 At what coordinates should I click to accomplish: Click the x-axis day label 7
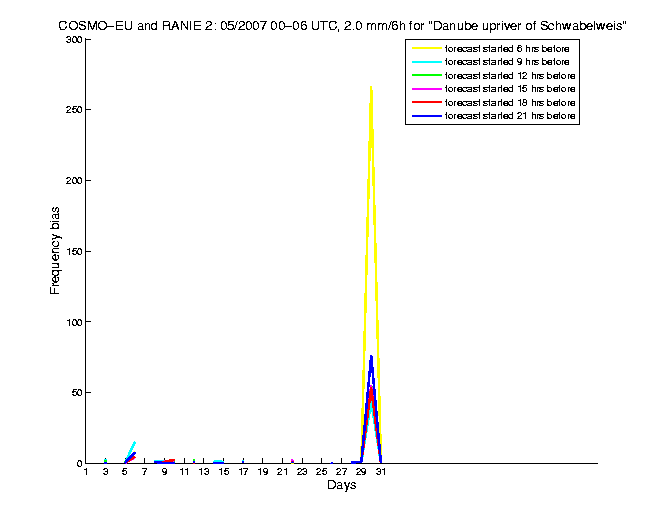pyautogui.click(x=144, y=472)
